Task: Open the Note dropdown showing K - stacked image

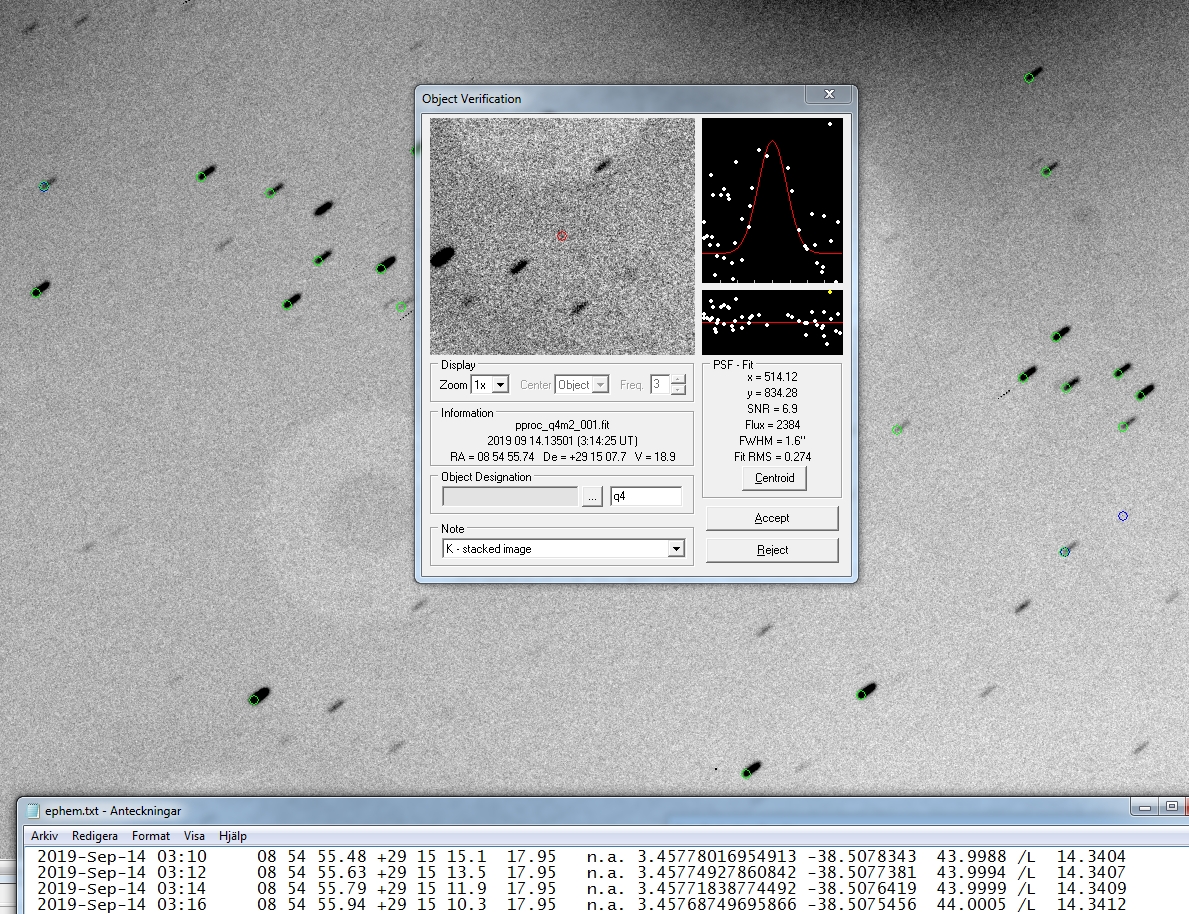Action: (676, 549)
